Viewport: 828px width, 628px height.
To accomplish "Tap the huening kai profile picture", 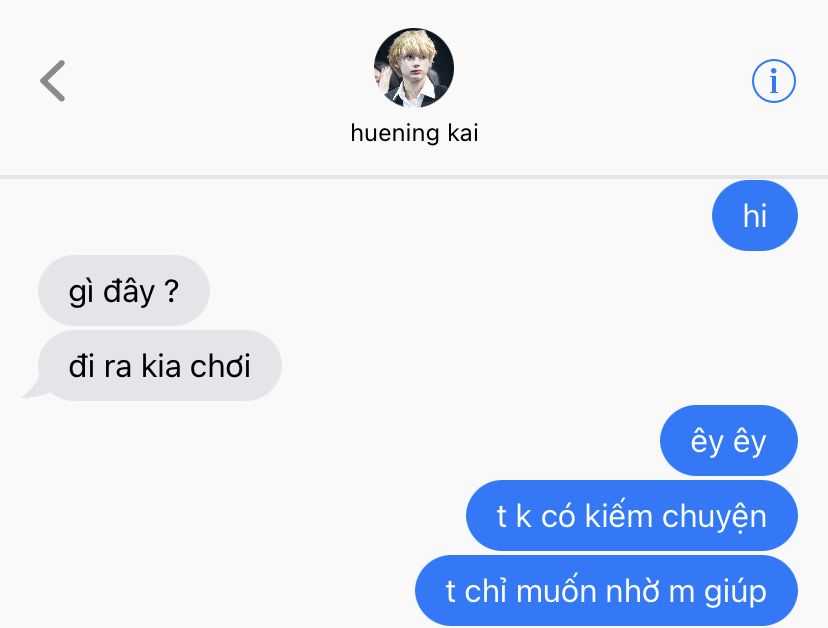I will [x=414, y=68].
